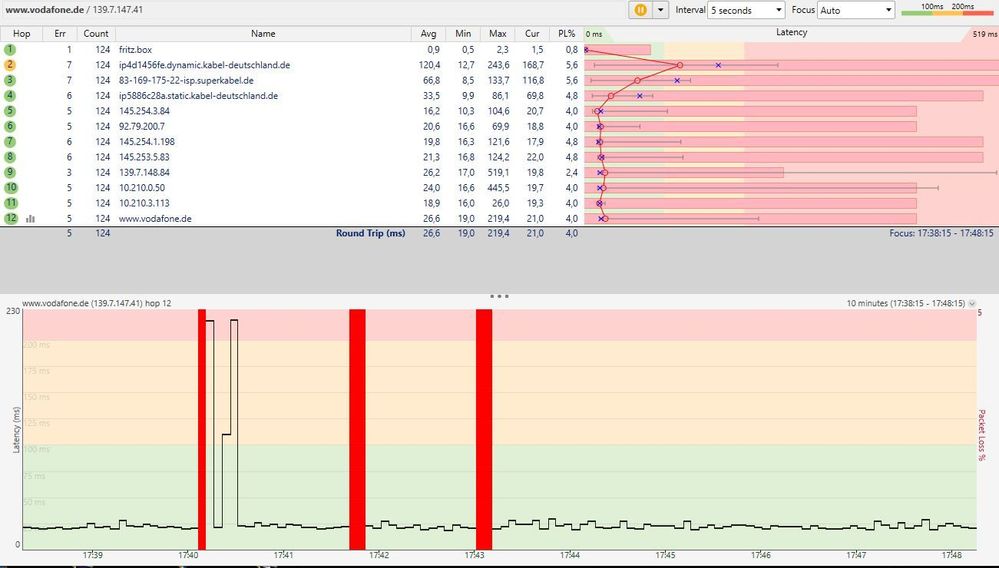Sort by the Err column header
This screenshot has width=999, height=568.
click(x=60, y=34)
